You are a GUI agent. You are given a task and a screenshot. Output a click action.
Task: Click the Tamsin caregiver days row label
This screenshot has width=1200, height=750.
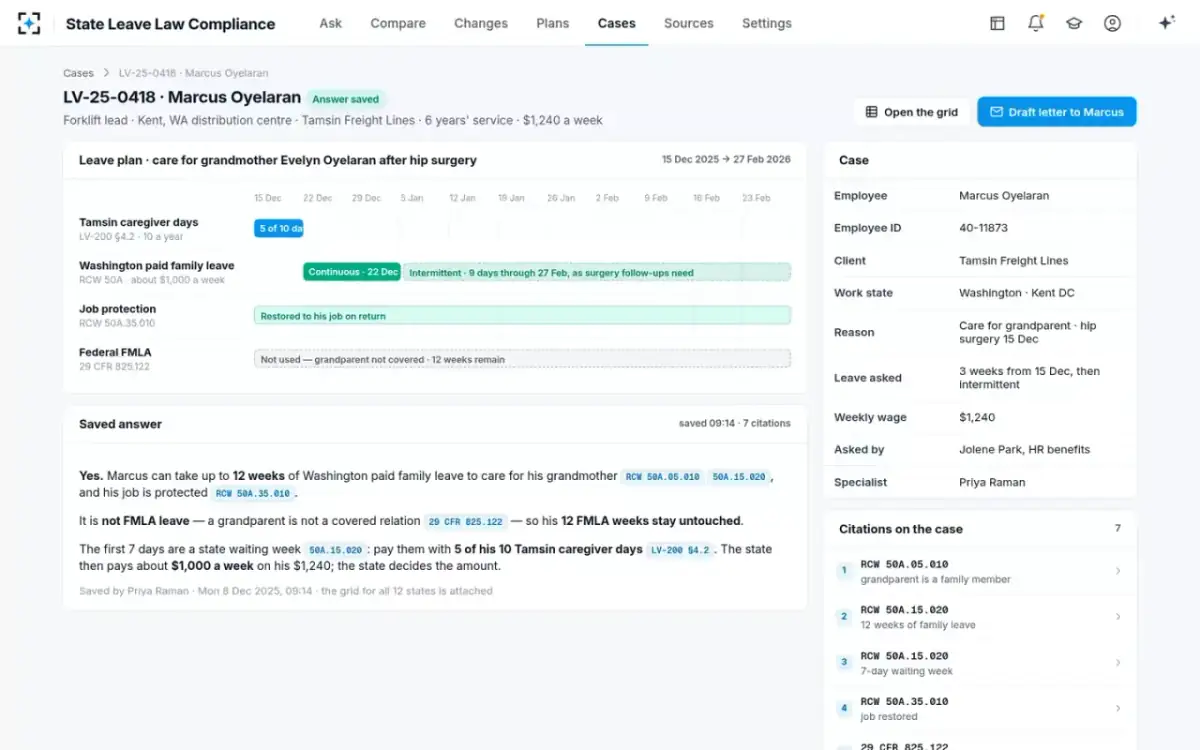139,222
